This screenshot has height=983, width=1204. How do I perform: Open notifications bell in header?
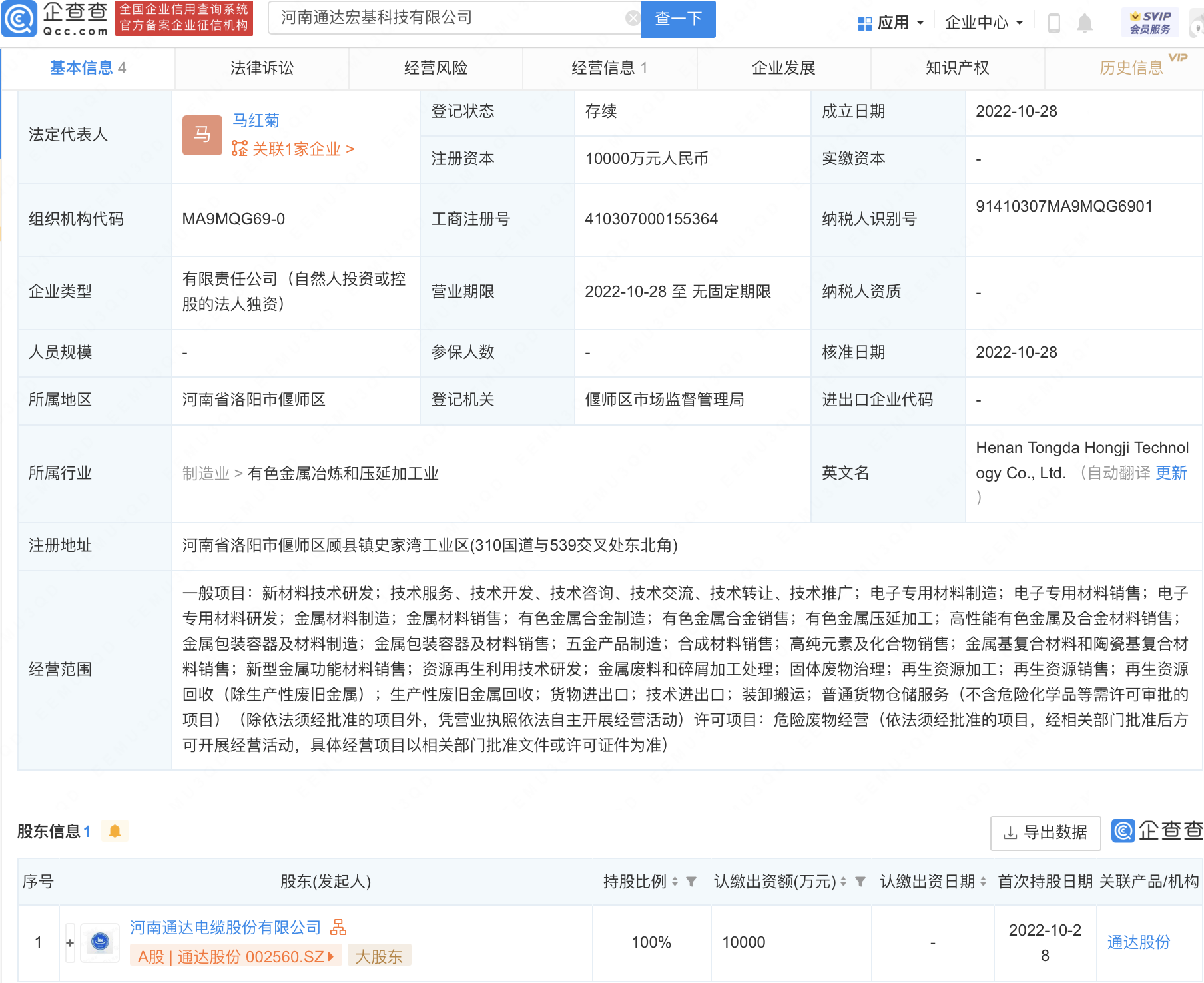pyautogui.click(x=1084, y=23)
